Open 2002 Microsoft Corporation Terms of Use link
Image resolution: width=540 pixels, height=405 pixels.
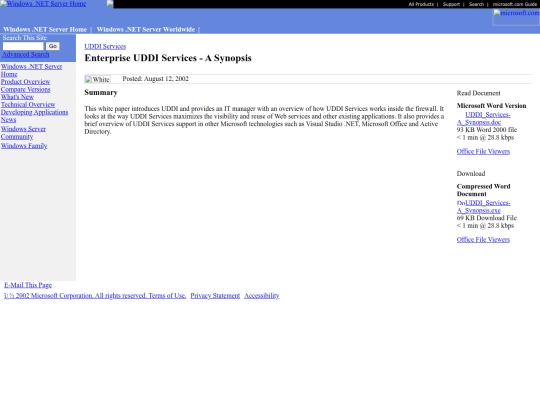[x=95, y=295]
